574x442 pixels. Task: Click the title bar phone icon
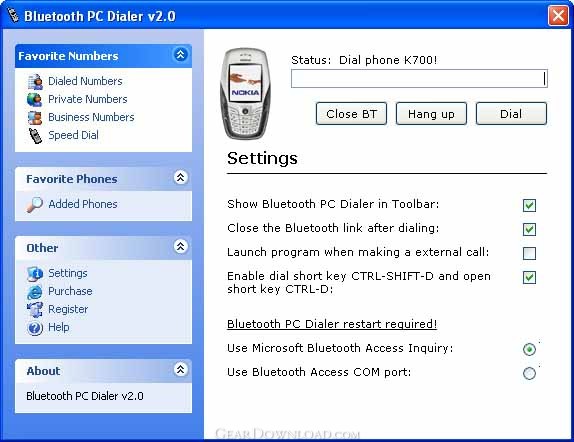tap(13, 15)
